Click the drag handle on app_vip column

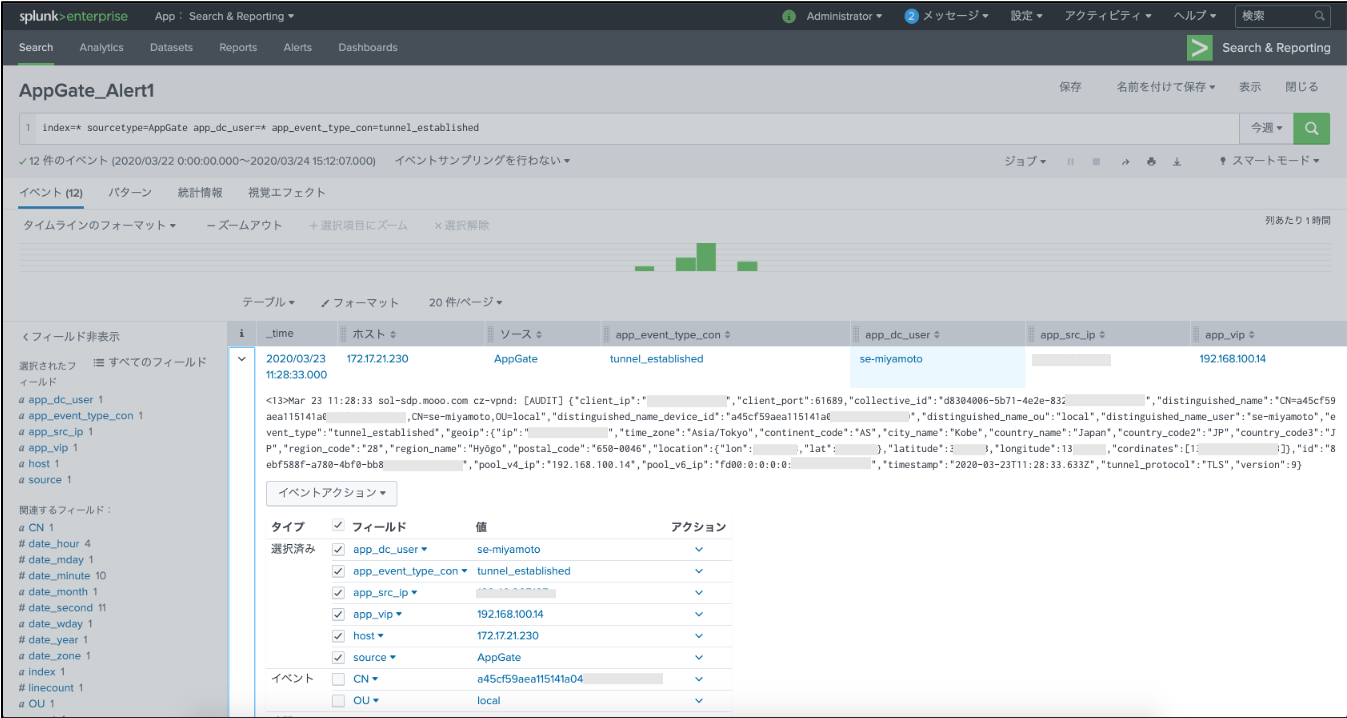[1197, 334]
